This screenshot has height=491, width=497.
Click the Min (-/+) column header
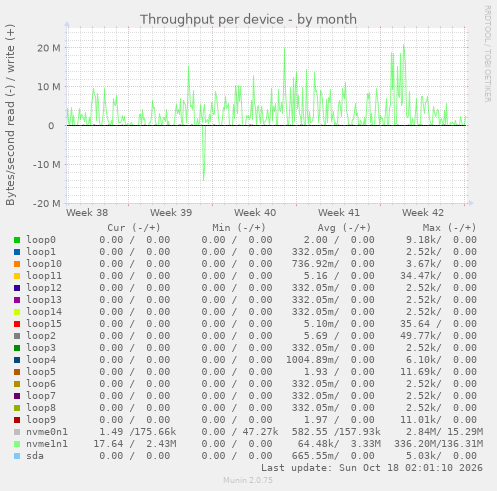239,228
